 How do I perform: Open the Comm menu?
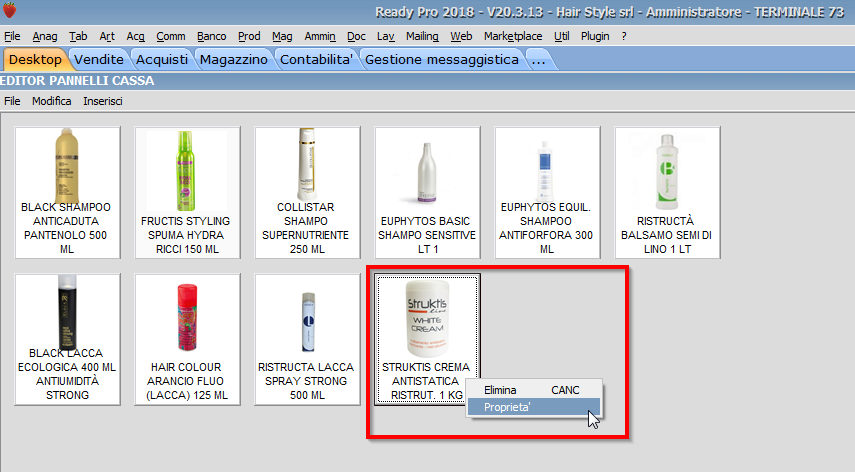[x=171, y=36]
